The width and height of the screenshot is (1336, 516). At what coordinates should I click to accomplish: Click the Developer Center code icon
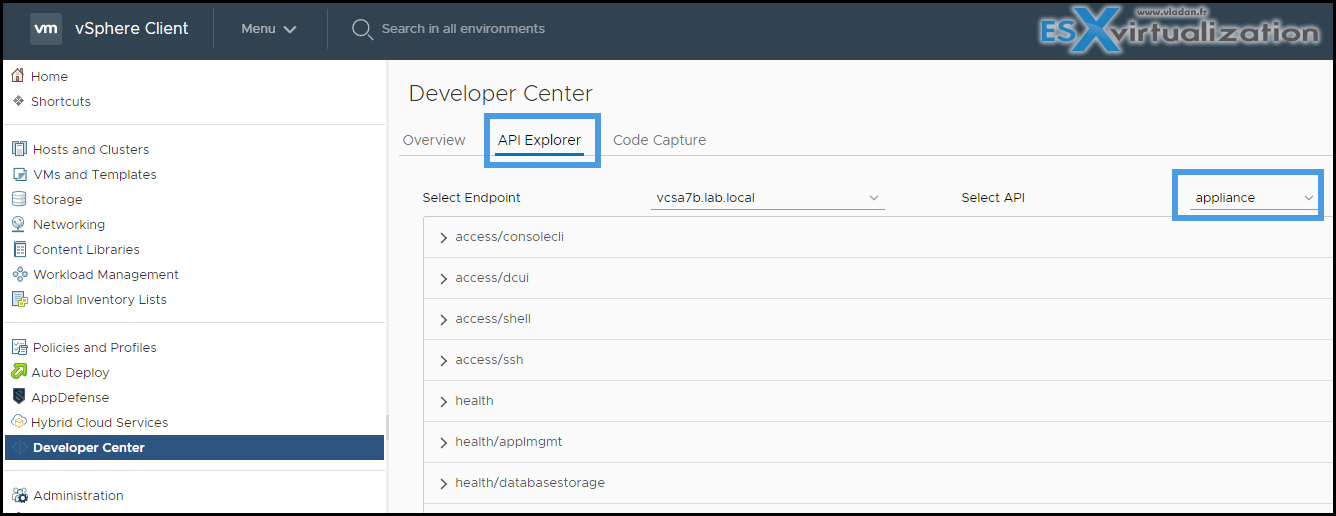(x=19, y=447)
